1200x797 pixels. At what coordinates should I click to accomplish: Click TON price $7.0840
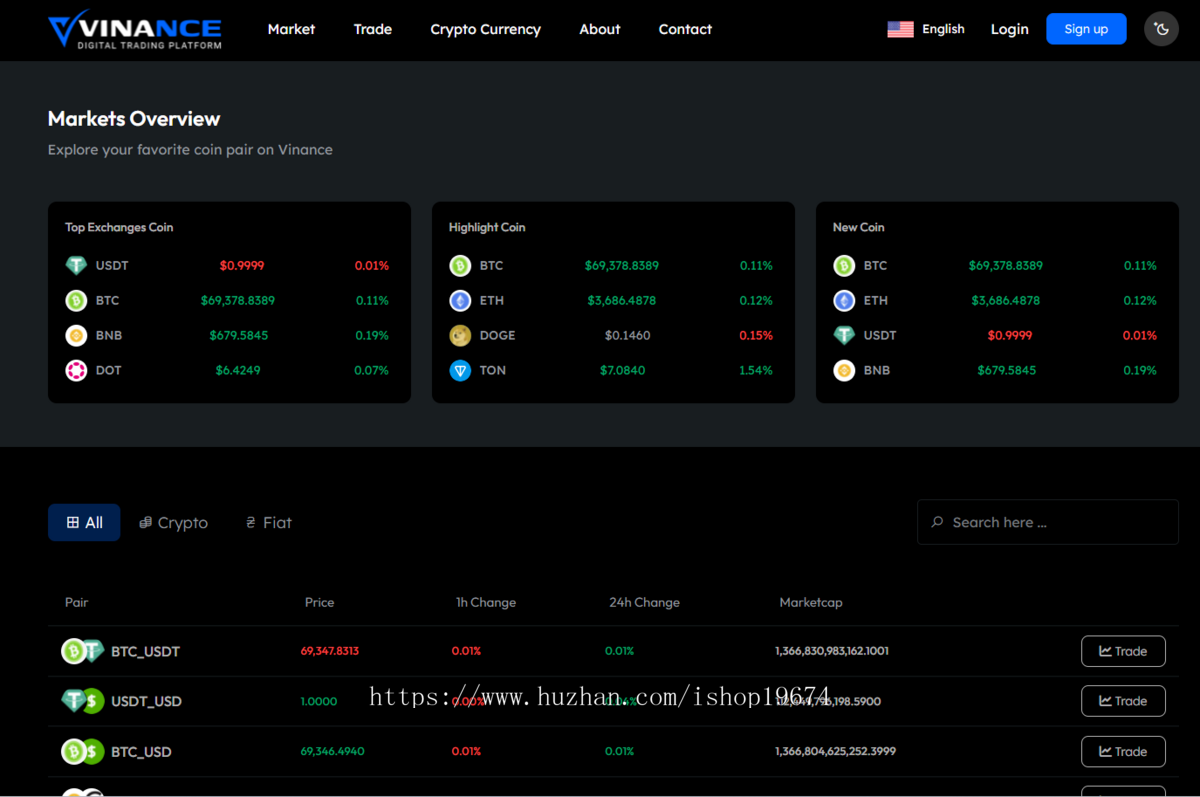622,370
